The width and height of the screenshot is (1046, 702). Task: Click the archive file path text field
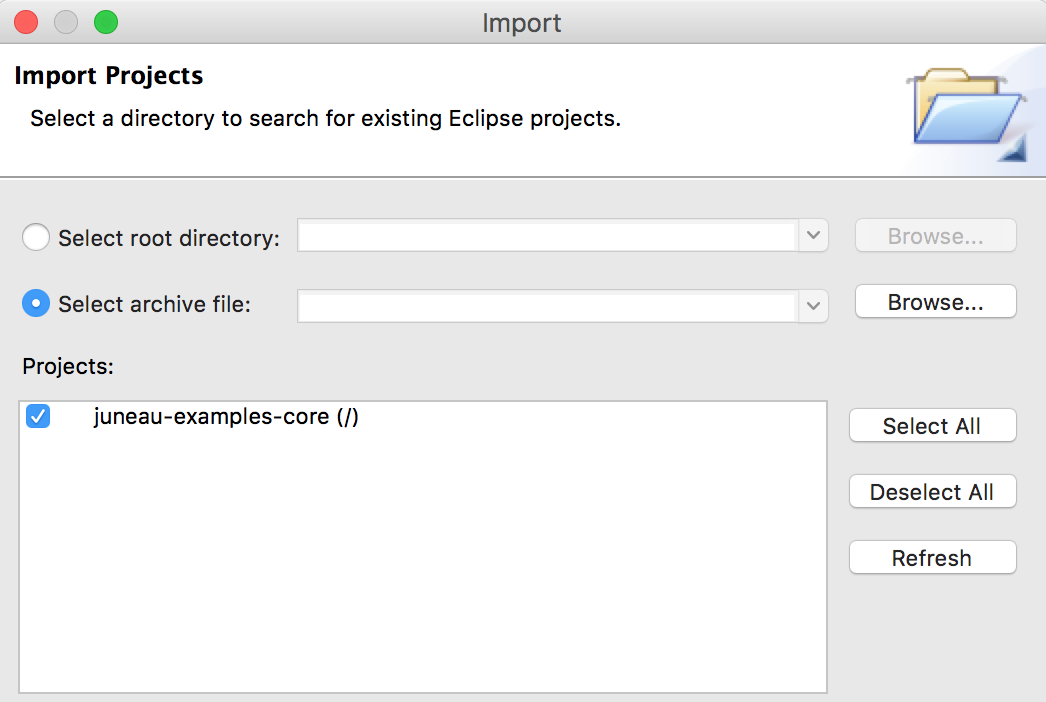click(547, 306)
